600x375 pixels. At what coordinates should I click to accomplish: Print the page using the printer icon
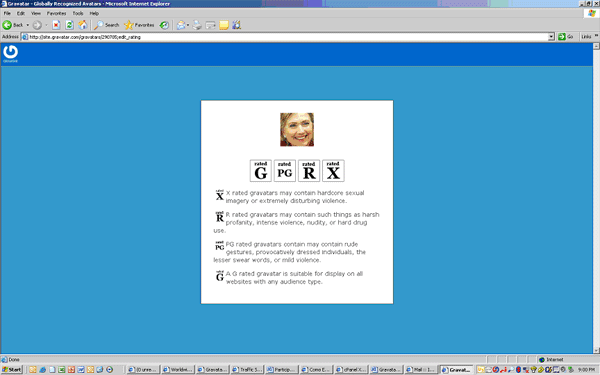(x=197, y=25)
